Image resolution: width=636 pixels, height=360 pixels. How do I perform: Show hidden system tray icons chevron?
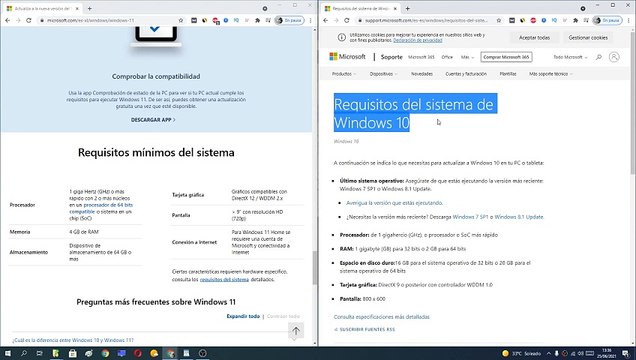(549, 354)
